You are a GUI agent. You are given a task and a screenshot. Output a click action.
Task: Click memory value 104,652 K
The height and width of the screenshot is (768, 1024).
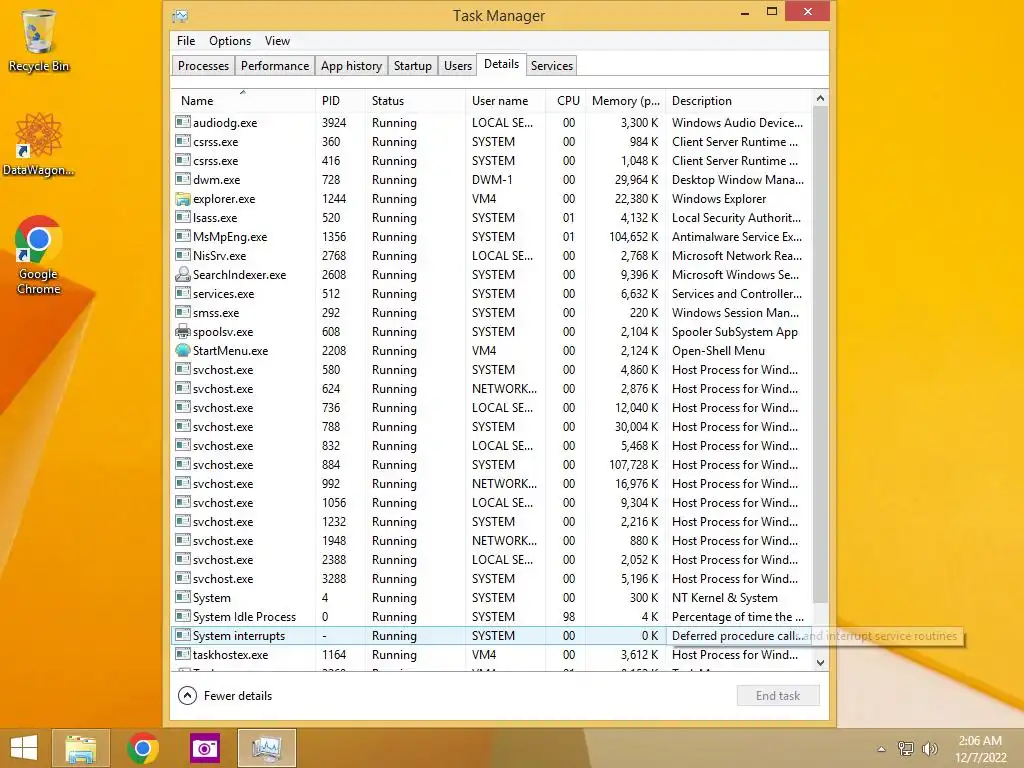(x=633, y=236)
